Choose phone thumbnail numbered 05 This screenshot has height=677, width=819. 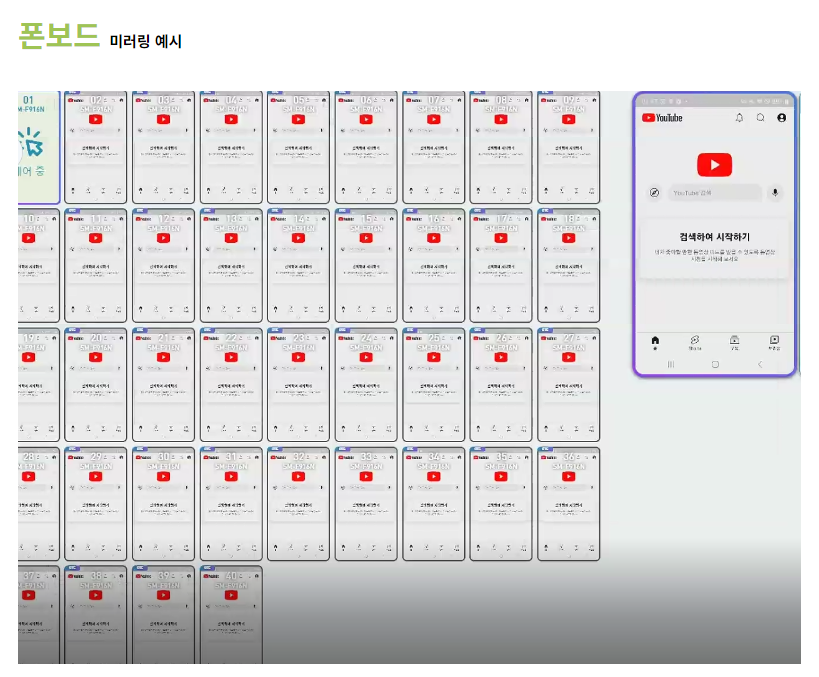(298, 147)
